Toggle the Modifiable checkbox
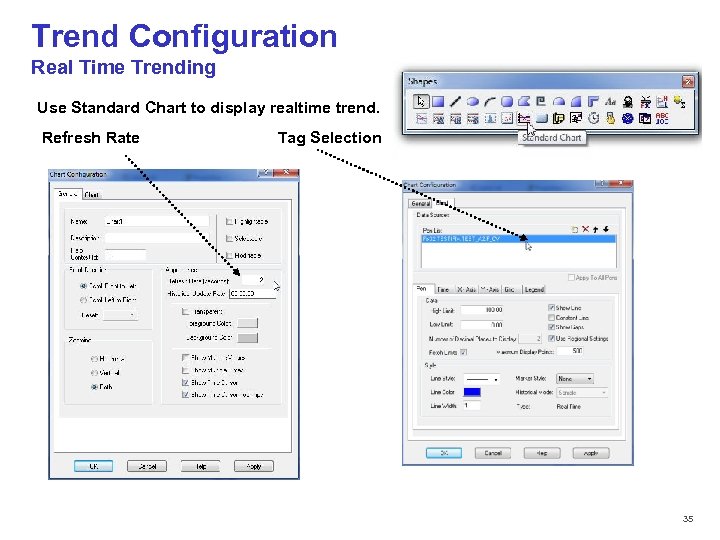 tap(229, 255)
